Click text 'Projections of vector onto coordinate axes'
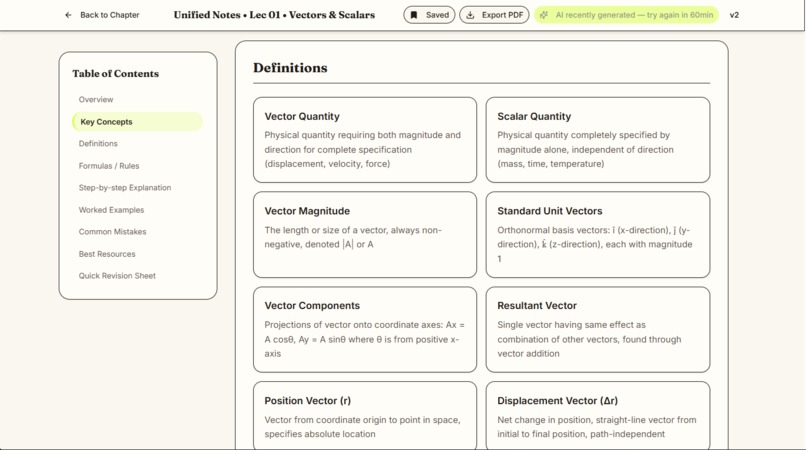806x450 pixels. (x=354, y=325)
